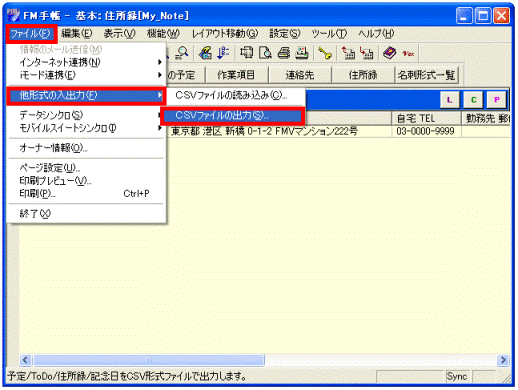
Task: Click the upload sync calendar icon
Action: click(x=348, y=53)
